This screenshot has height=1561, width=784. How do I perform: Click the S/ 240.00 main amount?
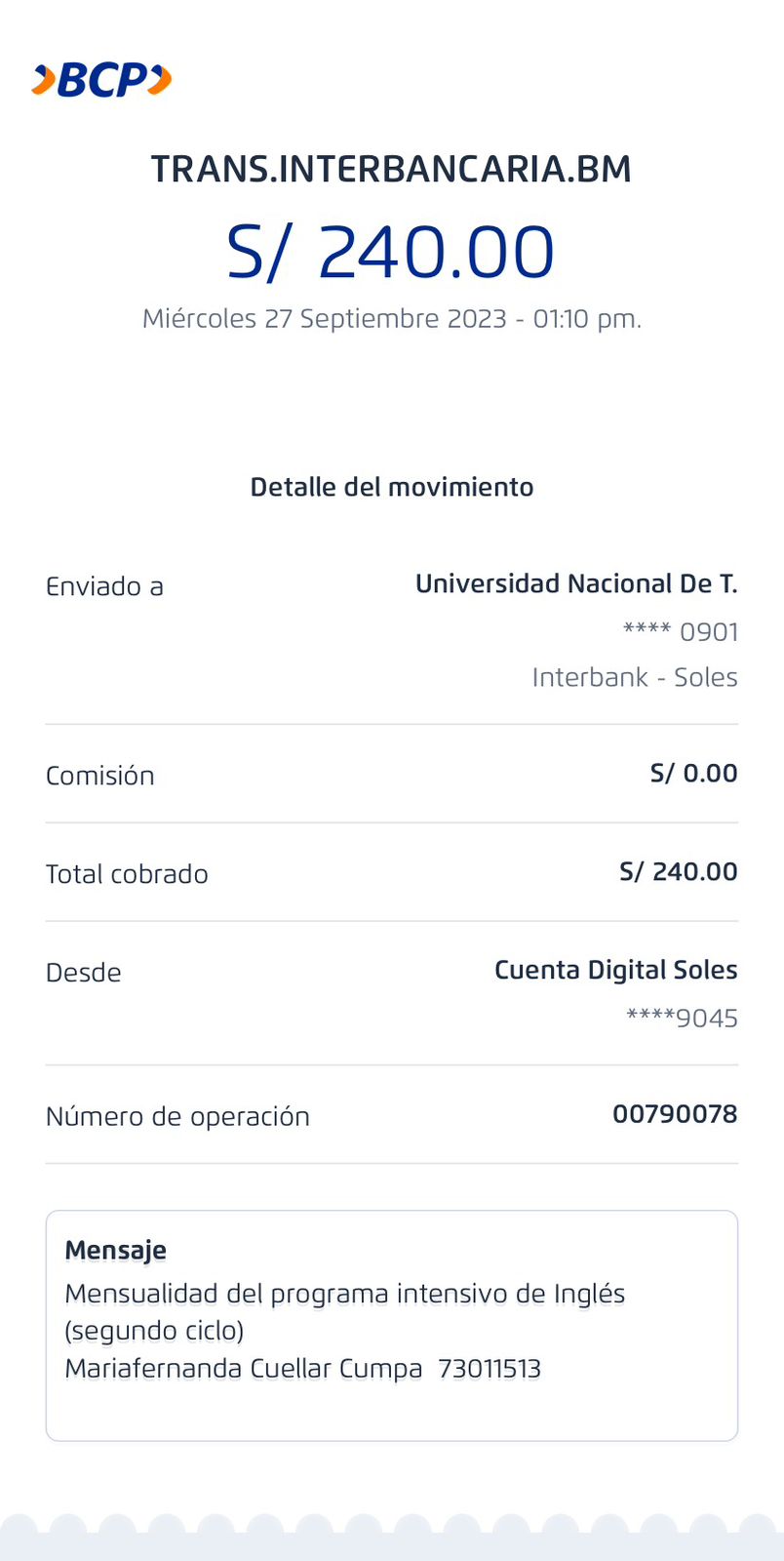(x=391, y=253)
